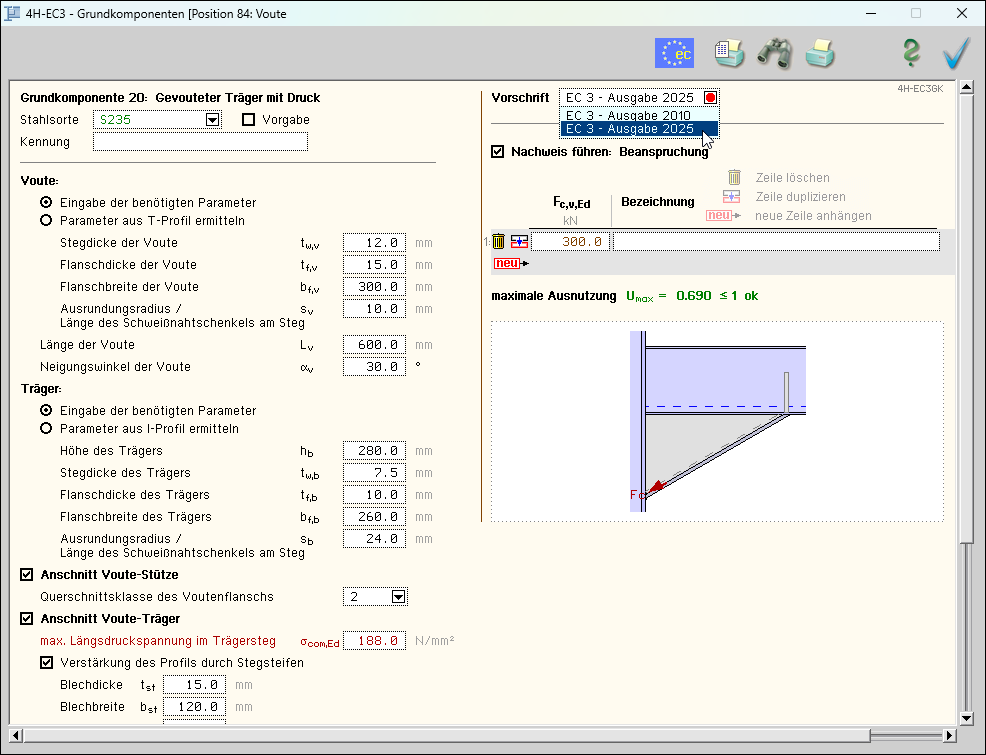Open the print document icon in the toolbar
Image resolution: width=986 pixels, height=755 pixels.
click(x=729, y=53)
